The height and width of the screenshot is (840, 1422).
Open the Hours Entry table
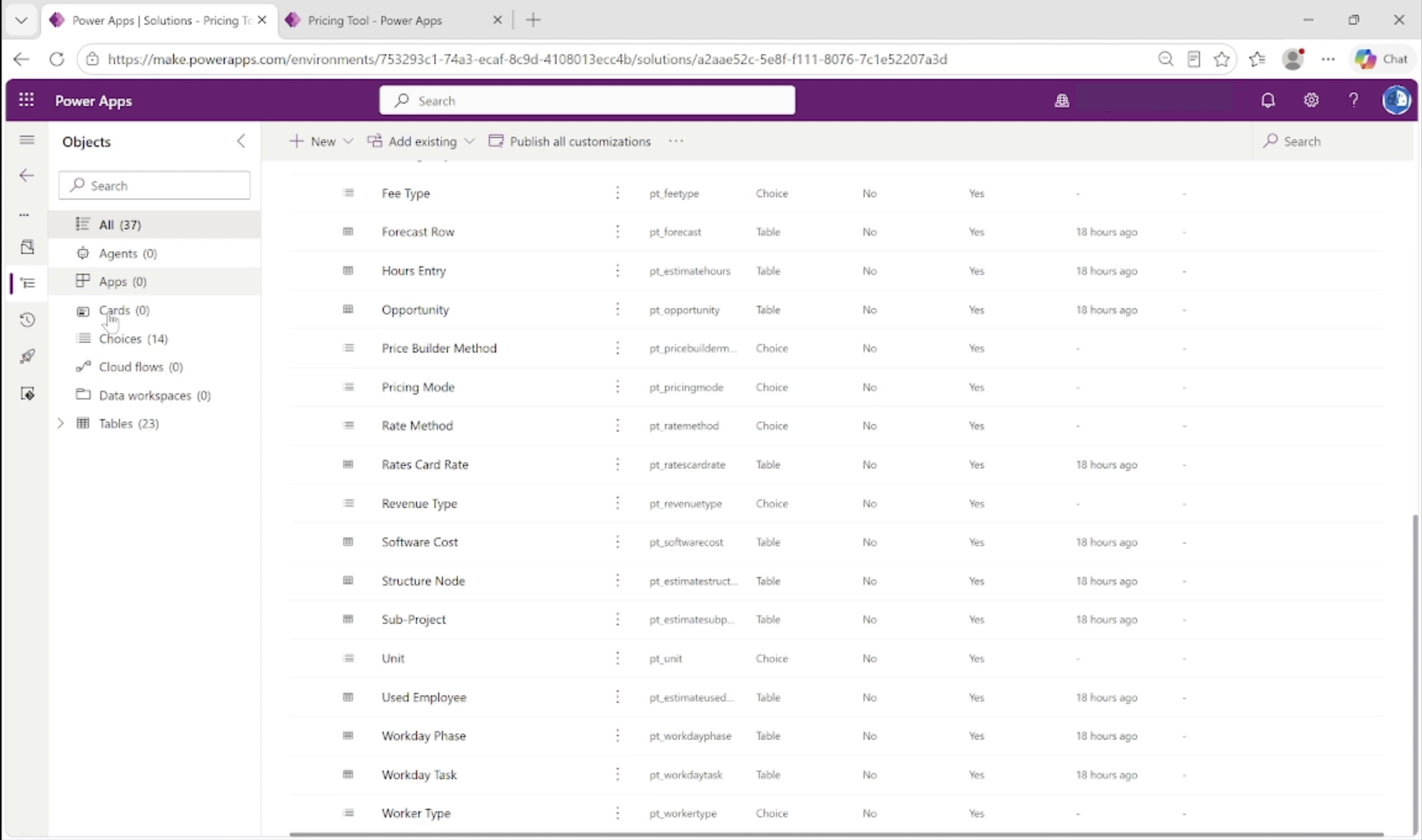[x=413, y=270]
